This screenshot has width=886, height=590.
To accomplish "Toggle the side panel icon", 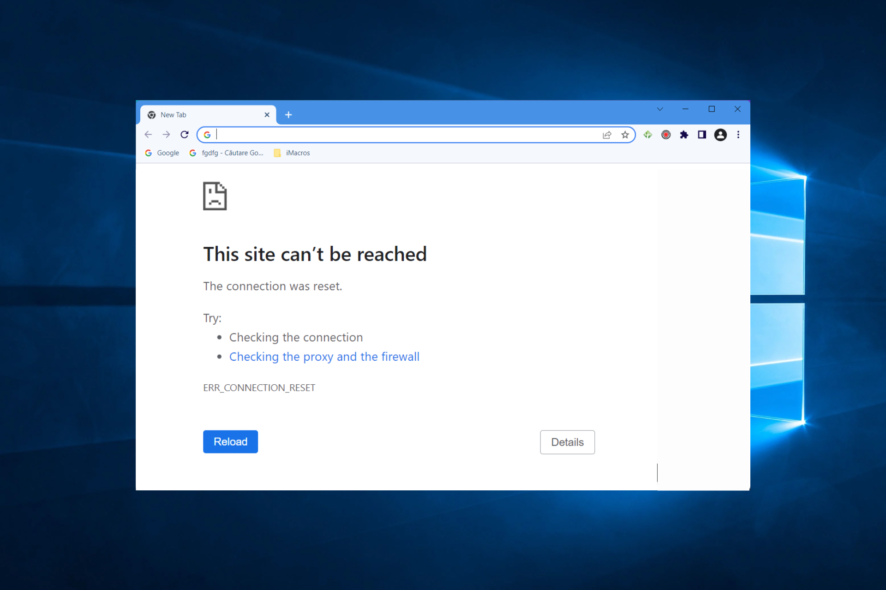I will point(702,135).
